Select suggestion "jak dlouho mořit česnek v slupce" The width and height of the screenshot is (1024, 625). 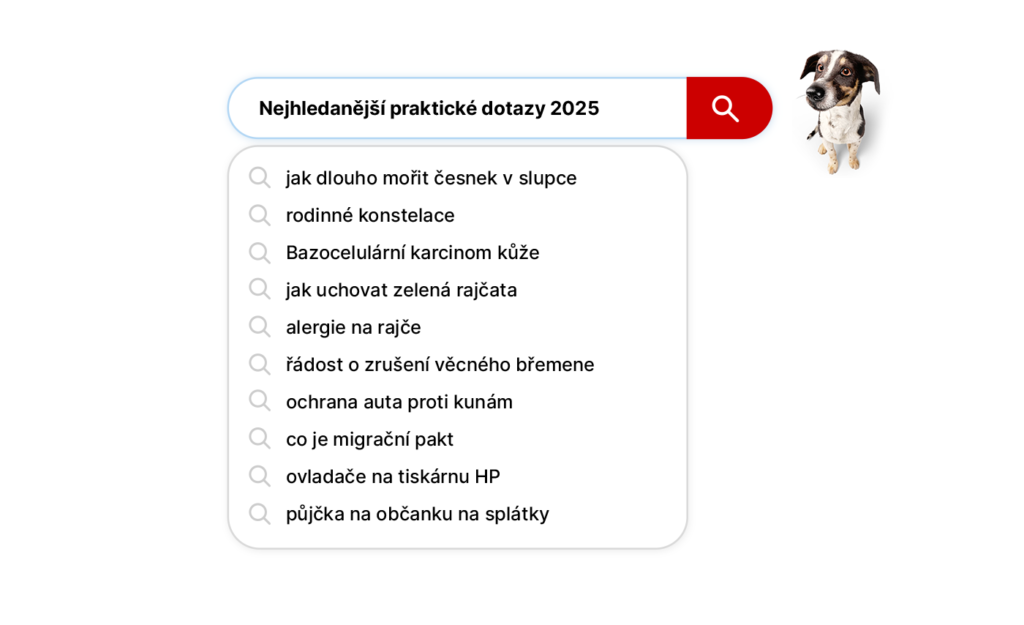click(x=431, y=178)
